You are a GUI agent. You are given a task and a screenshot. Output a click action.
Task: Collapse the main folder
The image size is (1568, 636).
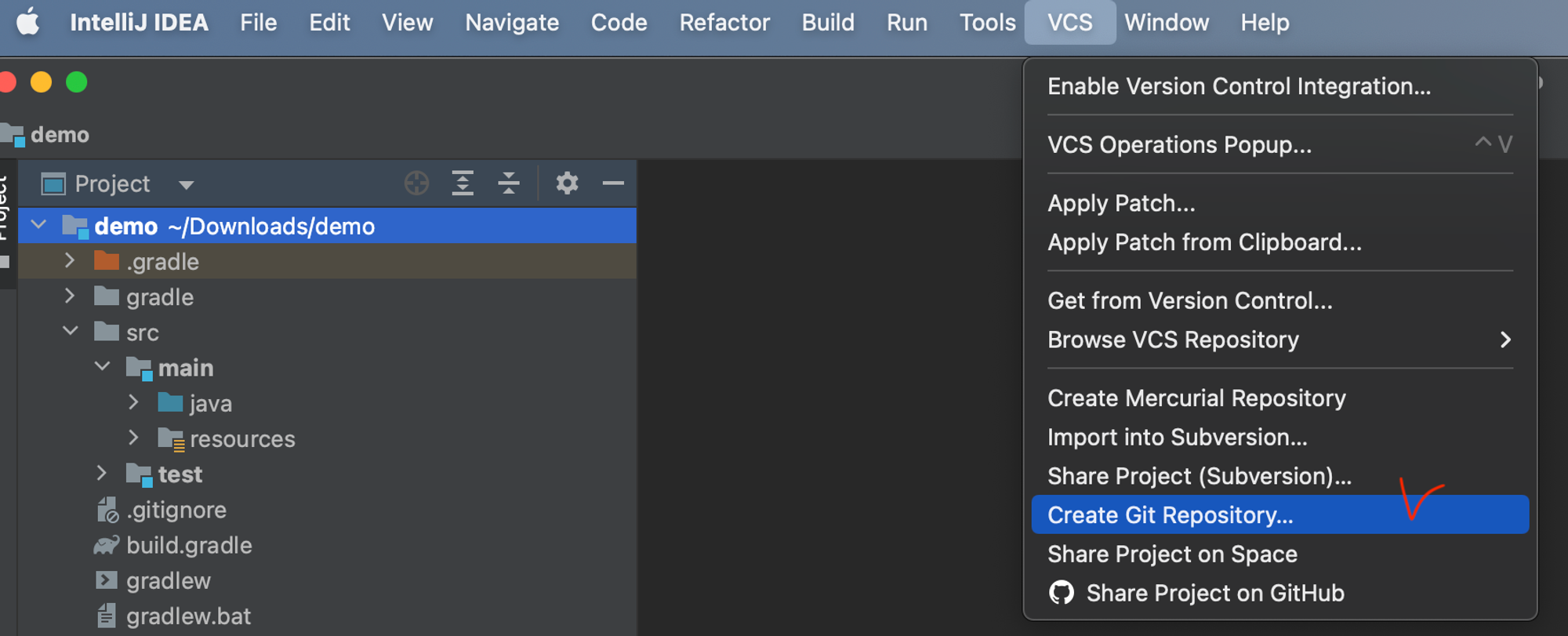coord(102,367)
